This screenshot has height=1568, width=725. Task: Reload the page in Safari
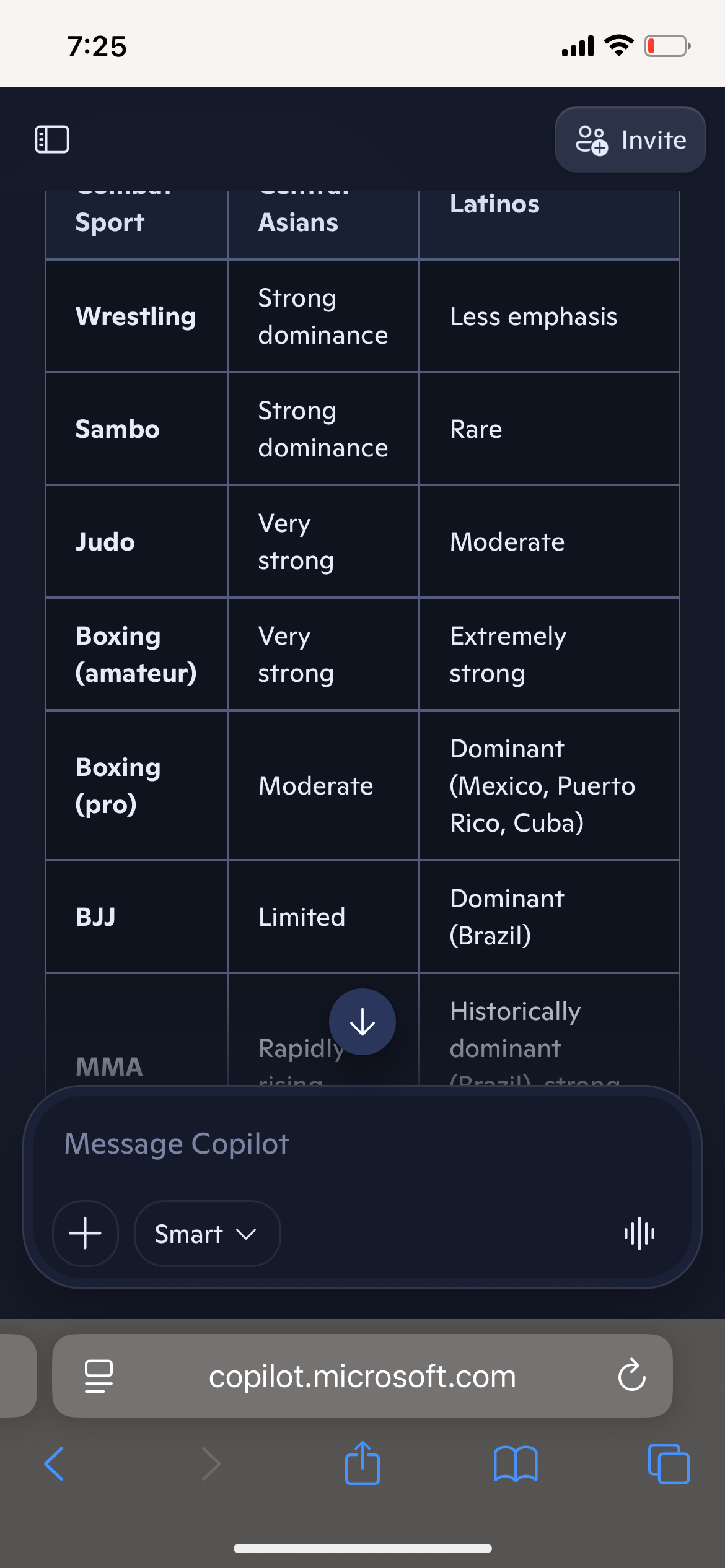pos(631,1376)
